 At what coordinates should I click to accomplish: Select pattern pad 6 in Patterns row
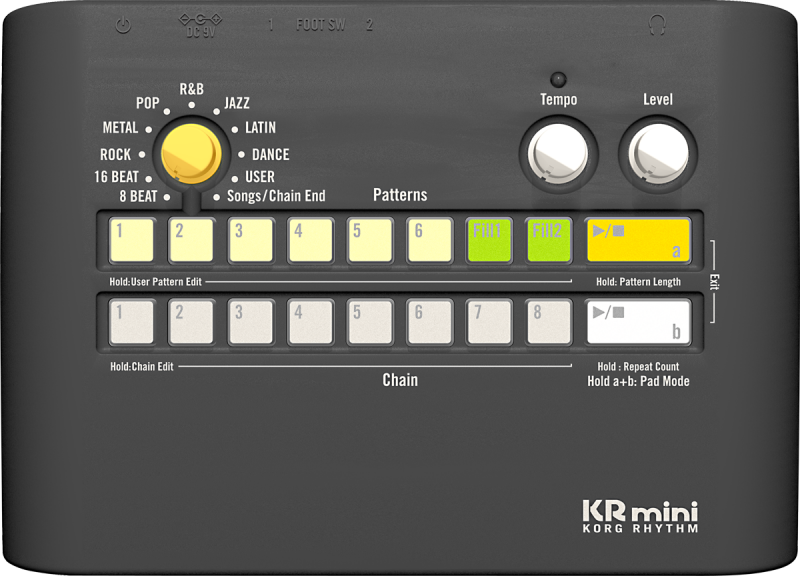tap(430, 240)
